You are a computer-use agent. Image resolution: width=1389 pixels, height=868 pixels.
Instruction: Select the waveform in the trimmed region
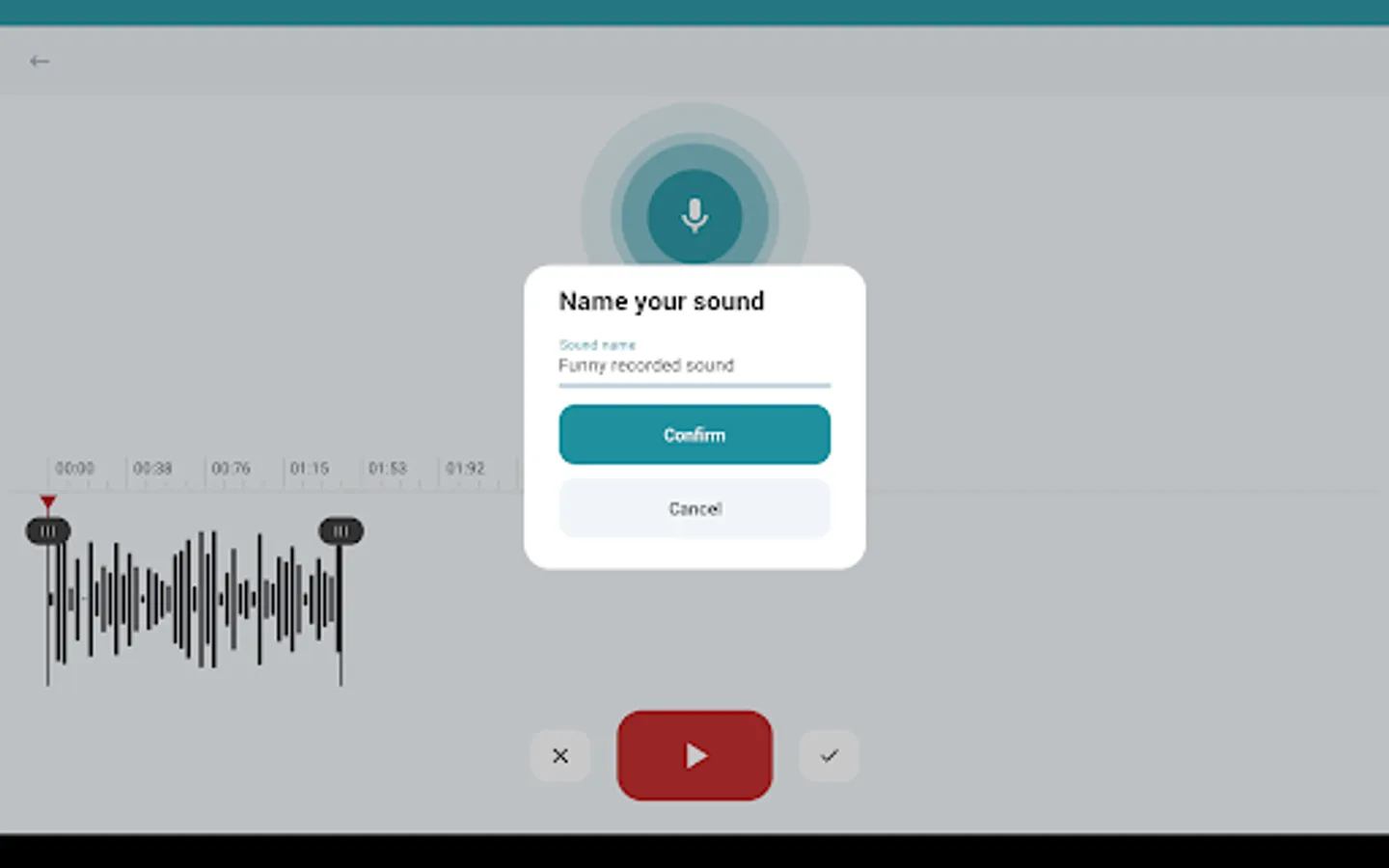[x=193, y=598]
